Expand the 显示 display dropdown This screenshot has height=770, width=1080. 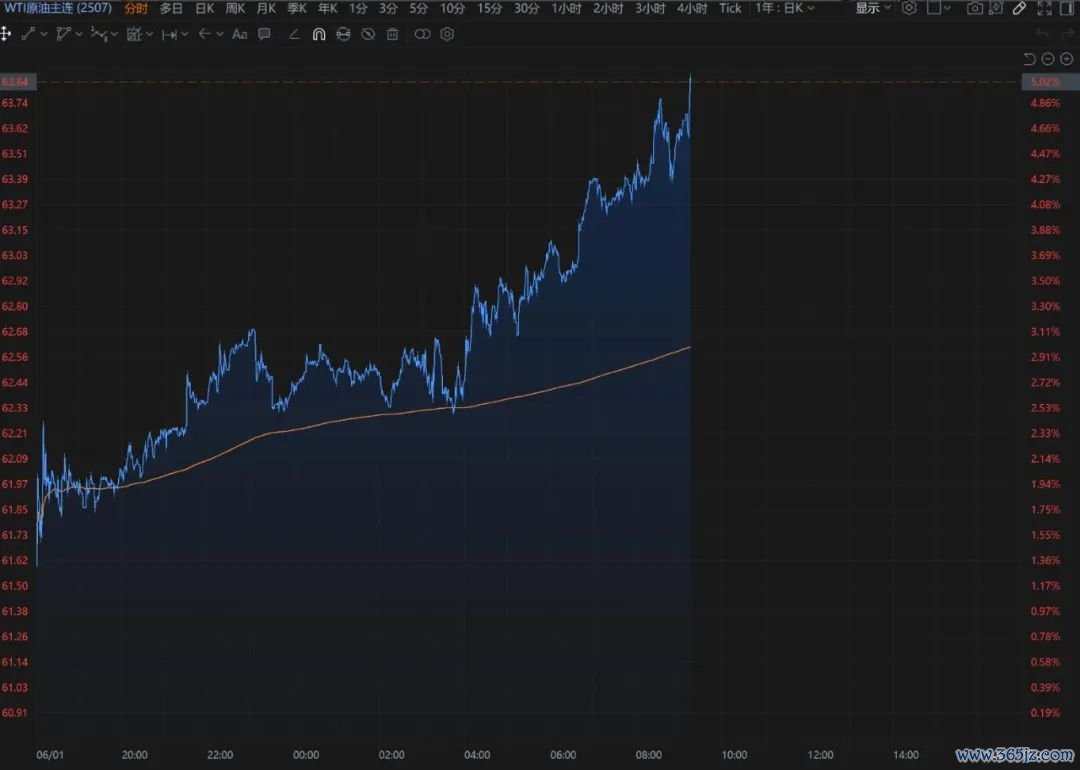(873, 8)
